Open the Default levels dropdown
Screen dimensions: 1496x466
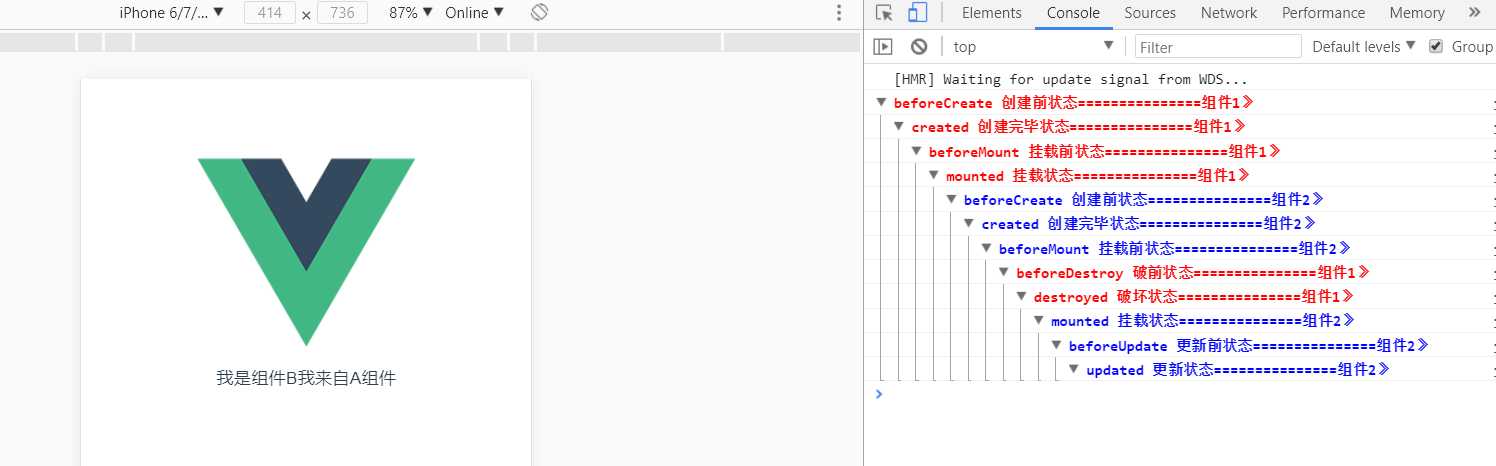[x=1364, y=46]
